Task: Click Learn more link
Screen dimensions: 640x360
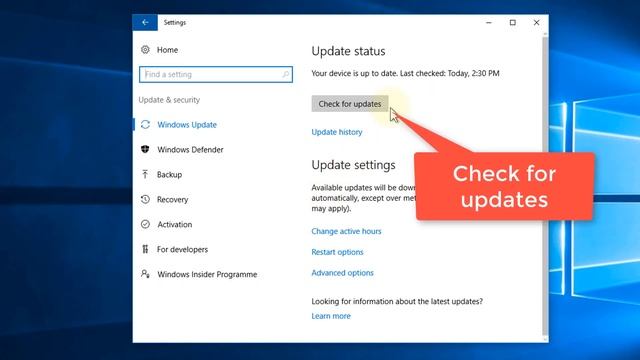Action: pos(331,316)
